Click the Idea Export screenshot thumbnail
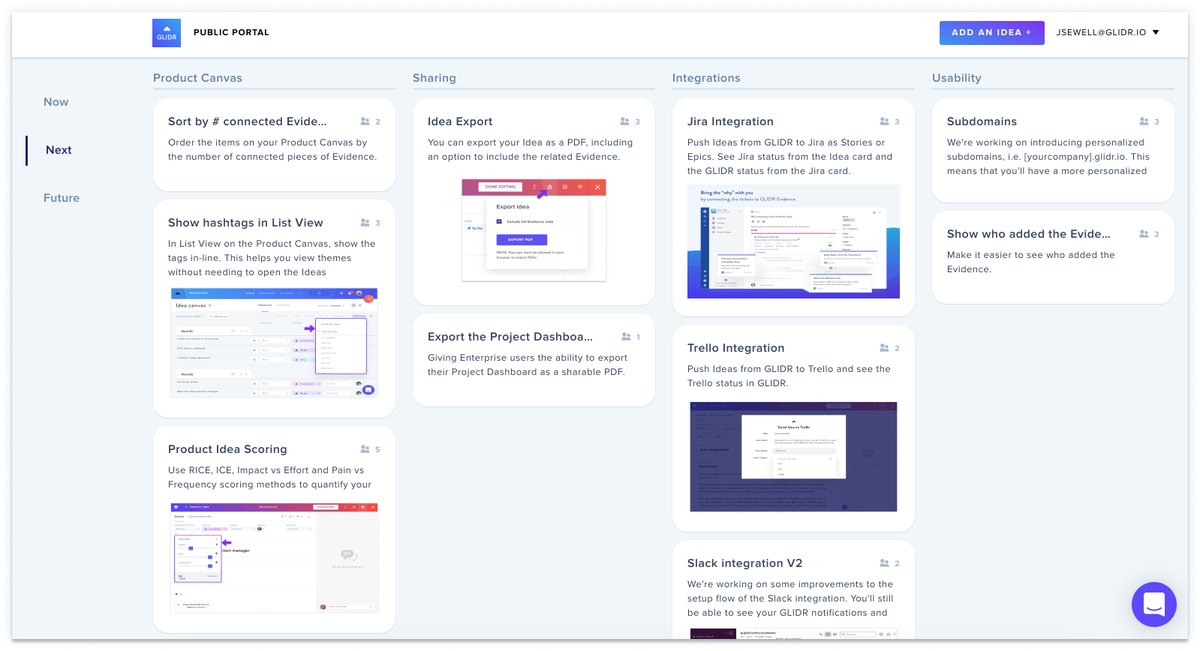1200x651 pixels. tap(534, 230)
